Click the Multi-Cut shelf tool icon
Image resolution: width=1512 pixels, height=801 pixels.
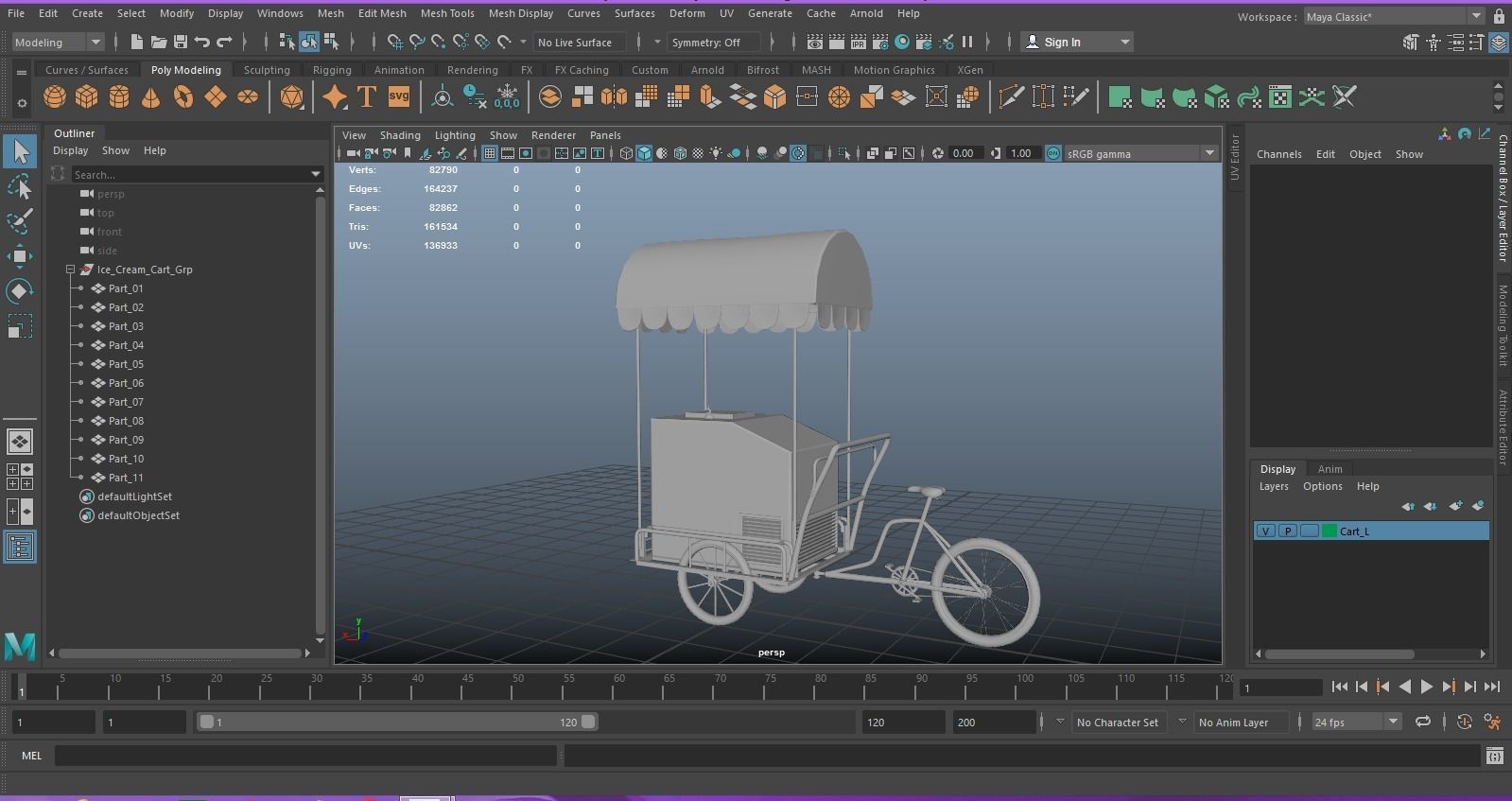pyautogui.click(x=1011, y=96)
